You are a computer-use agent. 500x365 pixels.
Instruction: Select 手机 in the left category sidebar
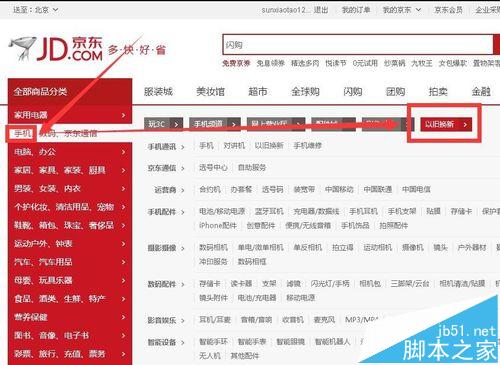(x=22, y=134)
